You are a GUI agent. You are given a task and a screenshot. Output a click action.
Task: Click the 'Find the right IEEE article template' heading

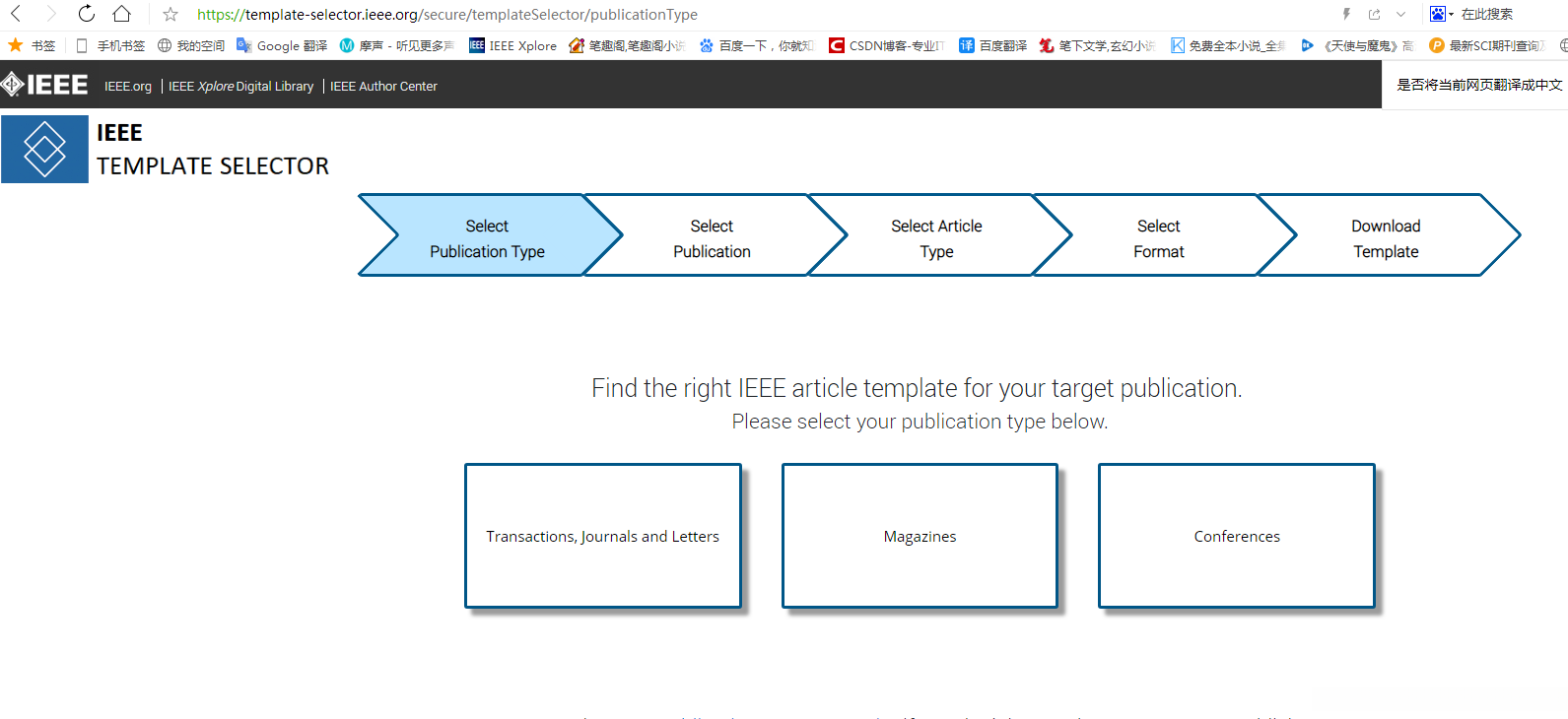coord(917,388)
